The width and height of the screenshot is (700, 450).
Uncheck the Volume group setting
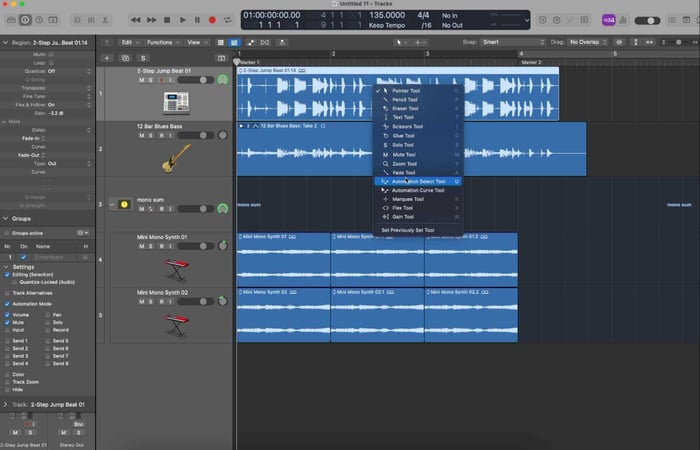pos(7,315)
